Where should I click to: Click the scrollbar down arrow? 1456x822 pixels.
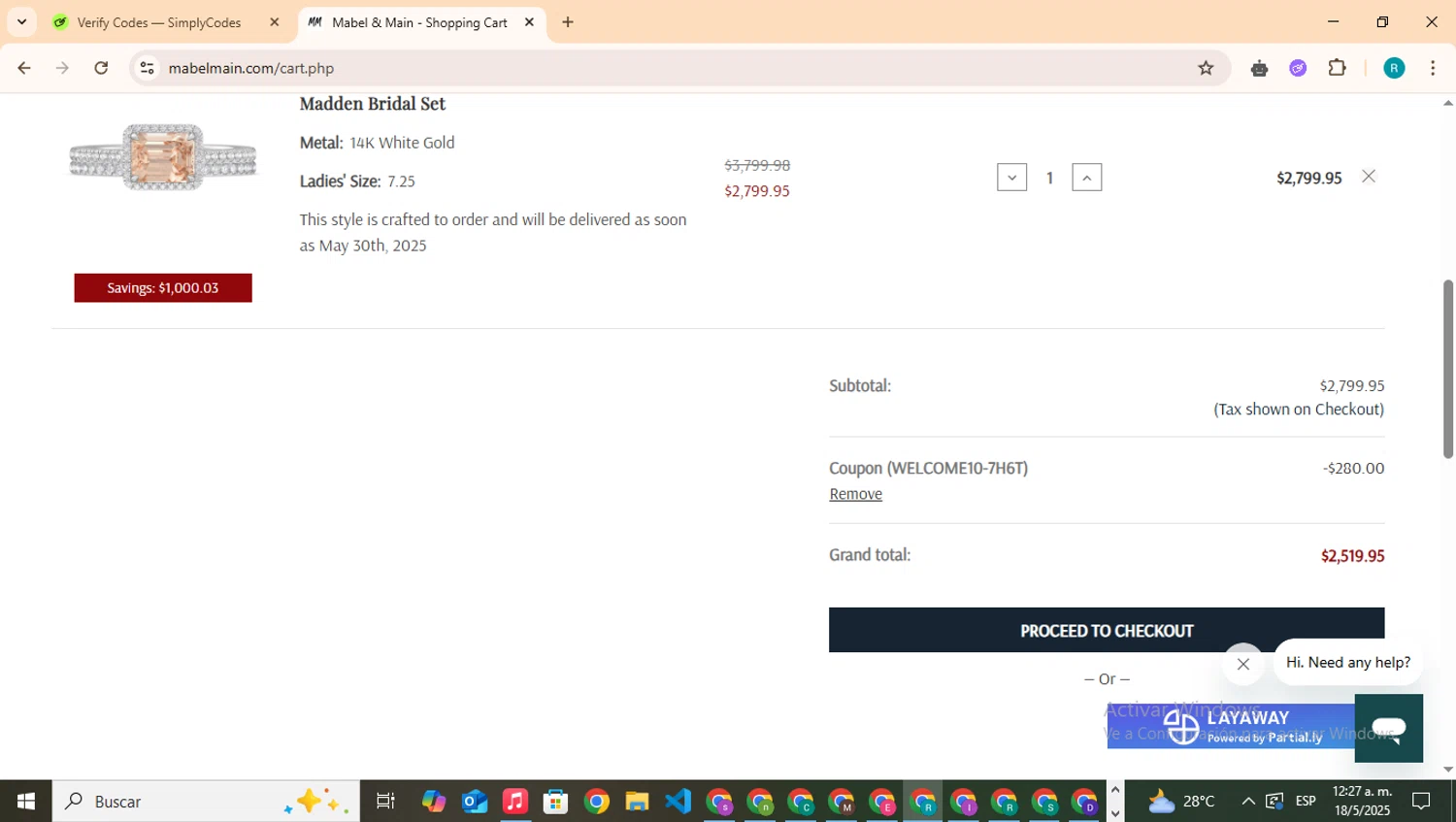point(1447,770)
